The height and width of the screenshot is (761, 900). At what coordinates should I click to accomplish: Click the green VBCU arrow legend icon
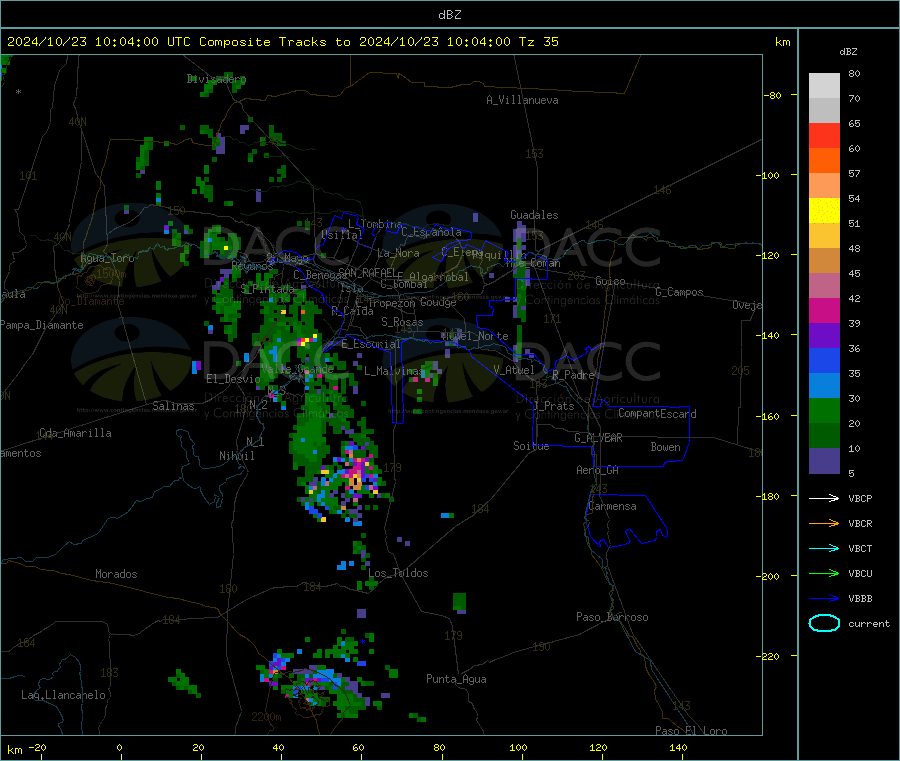click(824, 573)
